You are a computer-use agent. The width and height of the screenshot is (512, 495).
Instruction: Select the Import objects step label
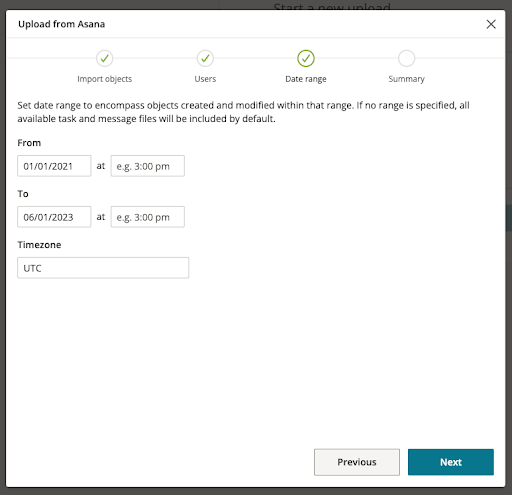pos(105,79)
